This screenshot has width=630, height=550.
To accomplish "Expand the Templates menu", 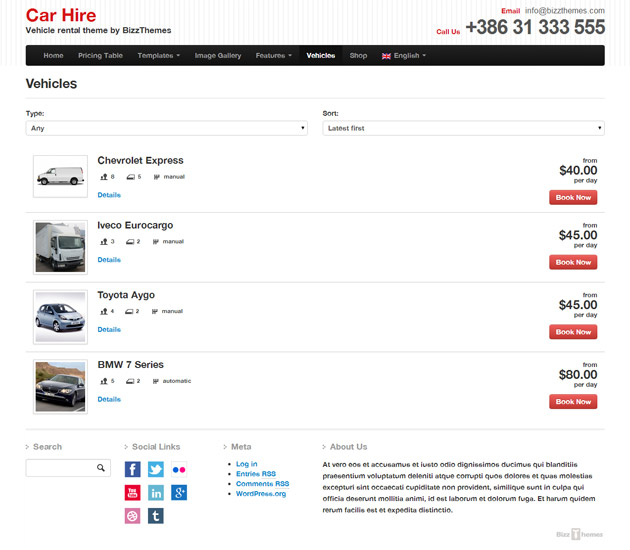I will click(159, 55).
